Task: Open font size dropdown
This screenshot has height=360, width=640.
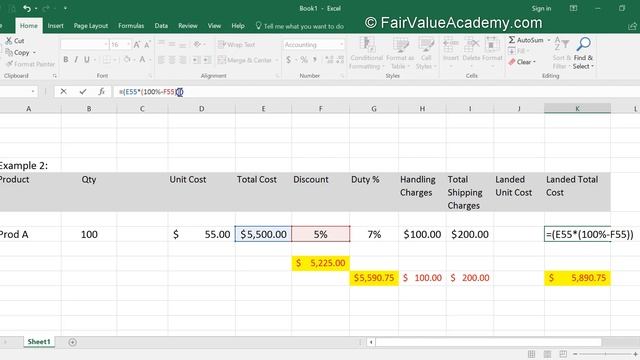Action: click(x=129, y=44)
